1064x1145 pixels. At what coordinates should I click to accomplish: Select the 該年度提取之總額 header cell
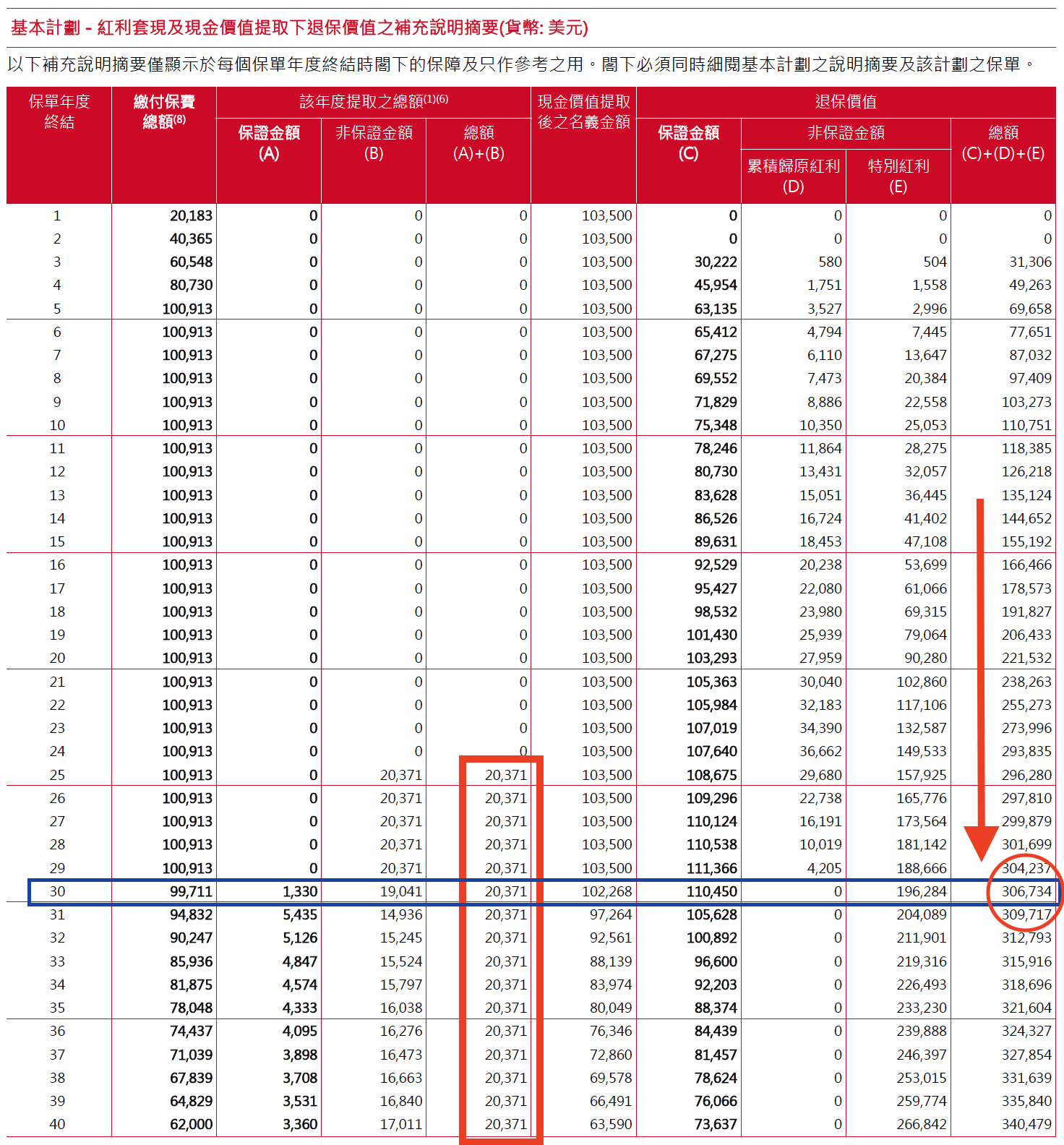(x=373, y=102)
